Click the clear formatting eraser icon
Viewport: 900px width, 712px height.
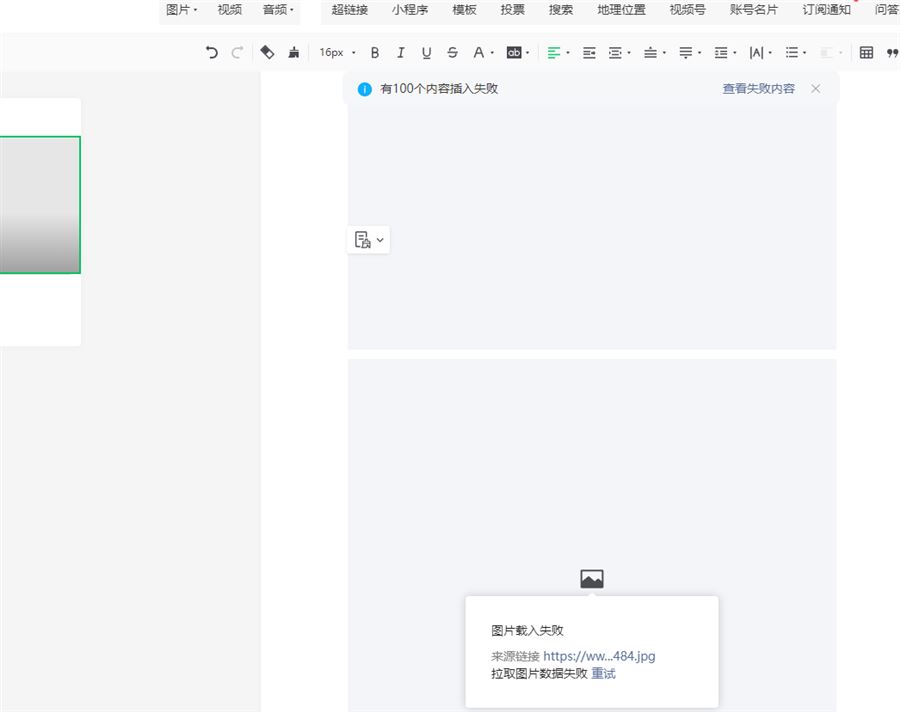267,52
